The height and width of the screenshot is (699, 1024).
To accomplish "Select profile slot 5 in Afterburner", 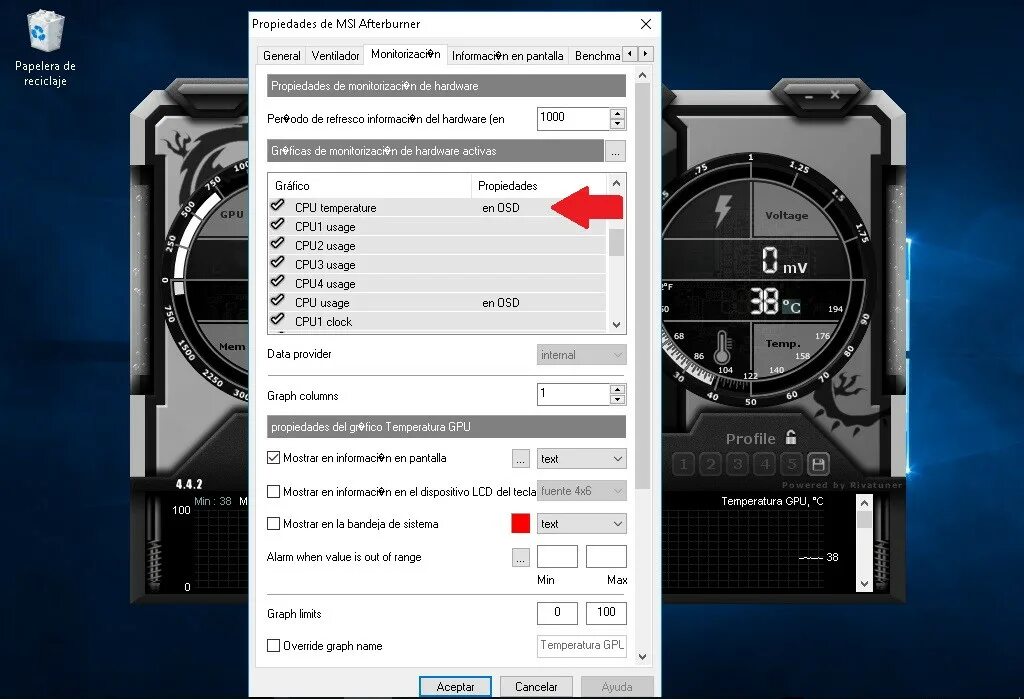I will pos(792,464).
